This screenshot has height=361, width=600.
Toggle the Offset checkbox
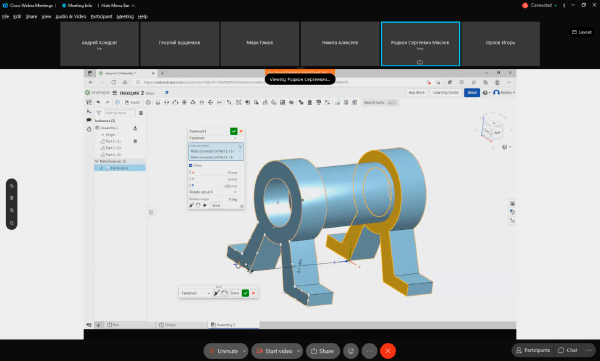(x=191, y=165)
